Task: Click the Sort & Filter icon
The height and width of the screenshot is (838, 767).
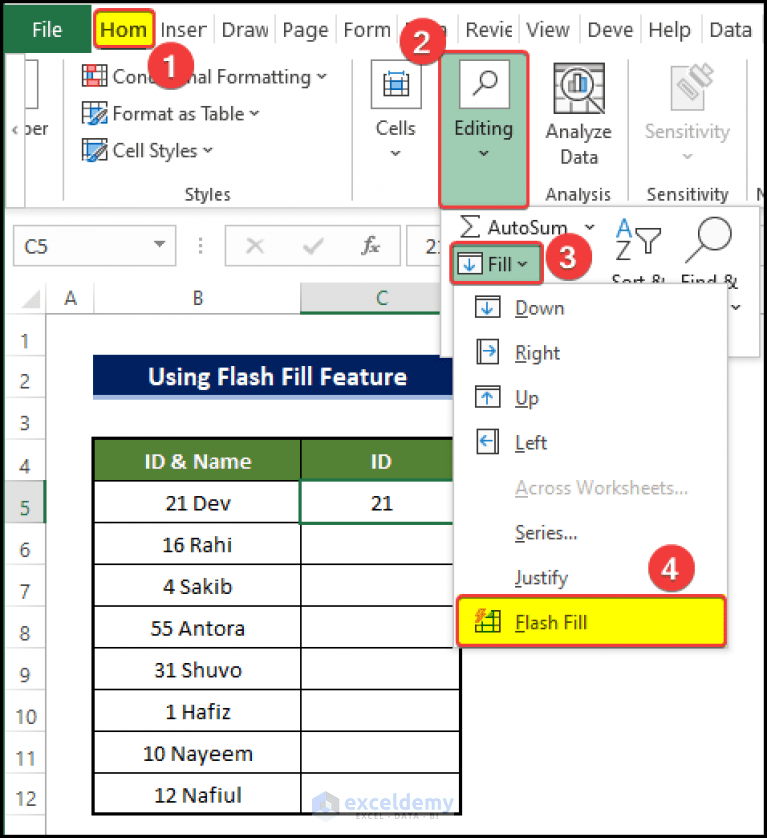Action: [x=637, y=239]
